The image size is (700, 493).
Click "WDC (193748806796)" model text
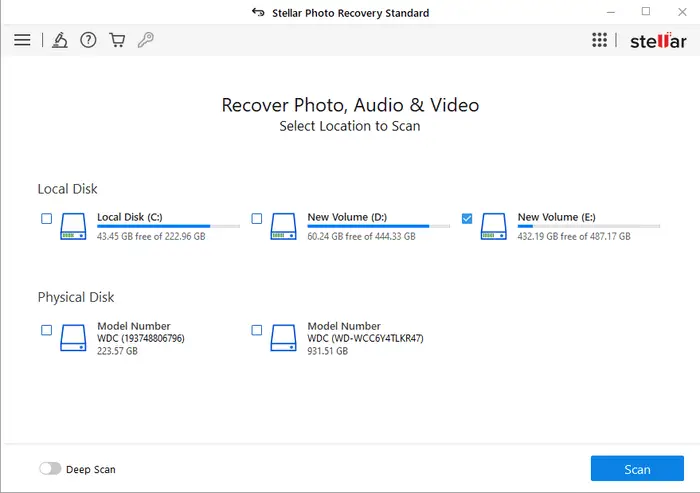click(x=141, y=338)
